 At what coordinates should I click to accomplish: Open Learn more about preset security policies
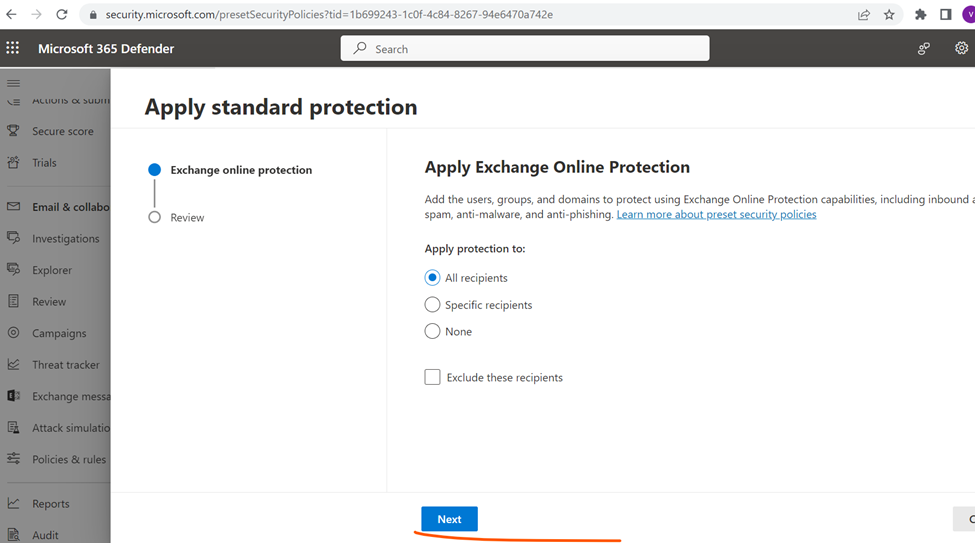point(716,215)
